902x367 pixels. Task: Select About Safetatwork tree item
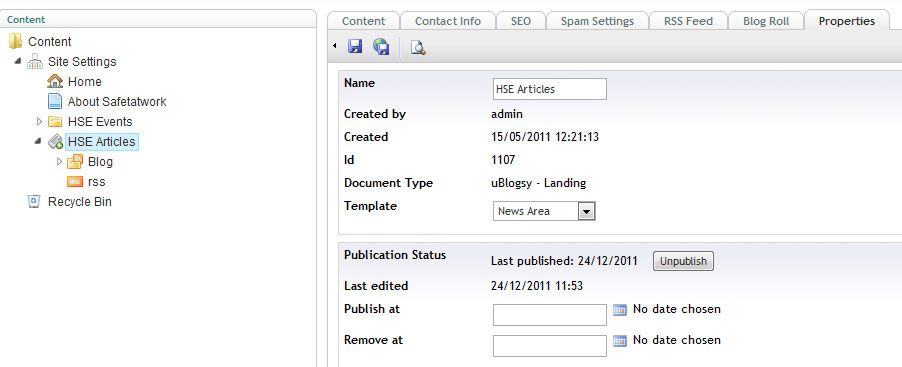click(x=117, y=102)
